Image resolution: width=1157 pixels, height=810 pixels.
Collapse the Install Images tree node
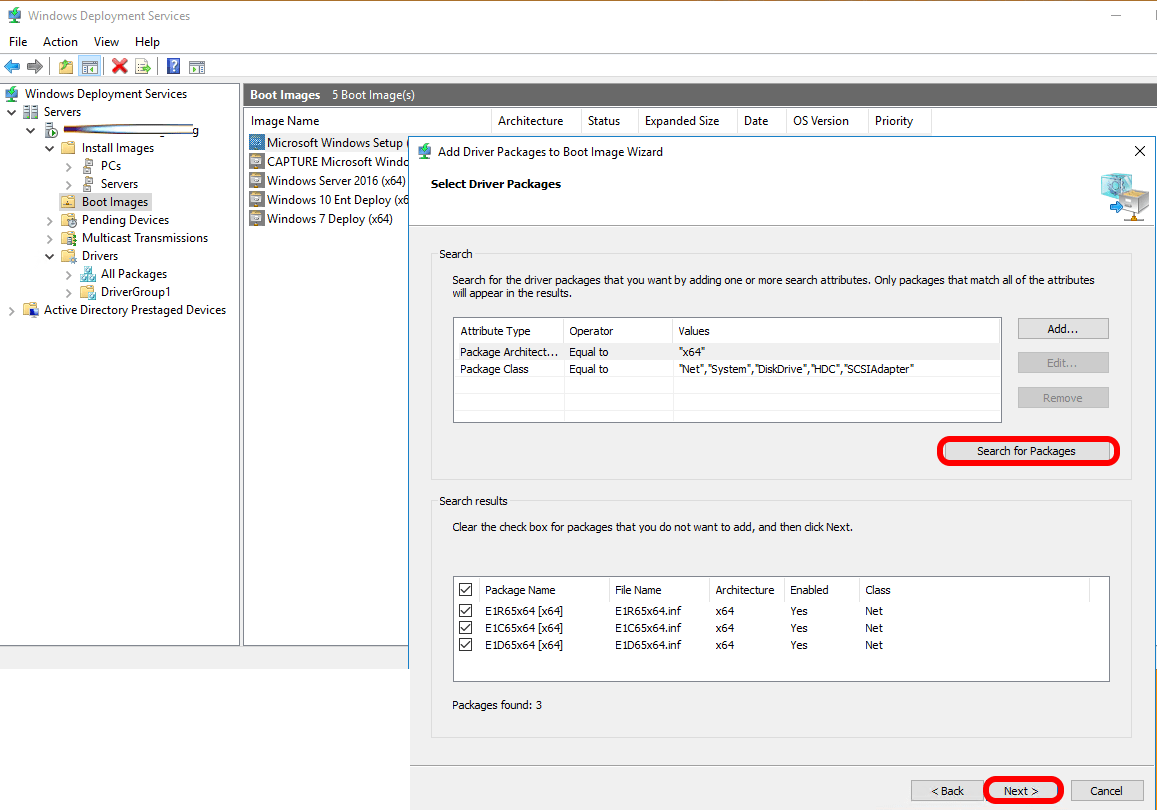click(50, 148)
